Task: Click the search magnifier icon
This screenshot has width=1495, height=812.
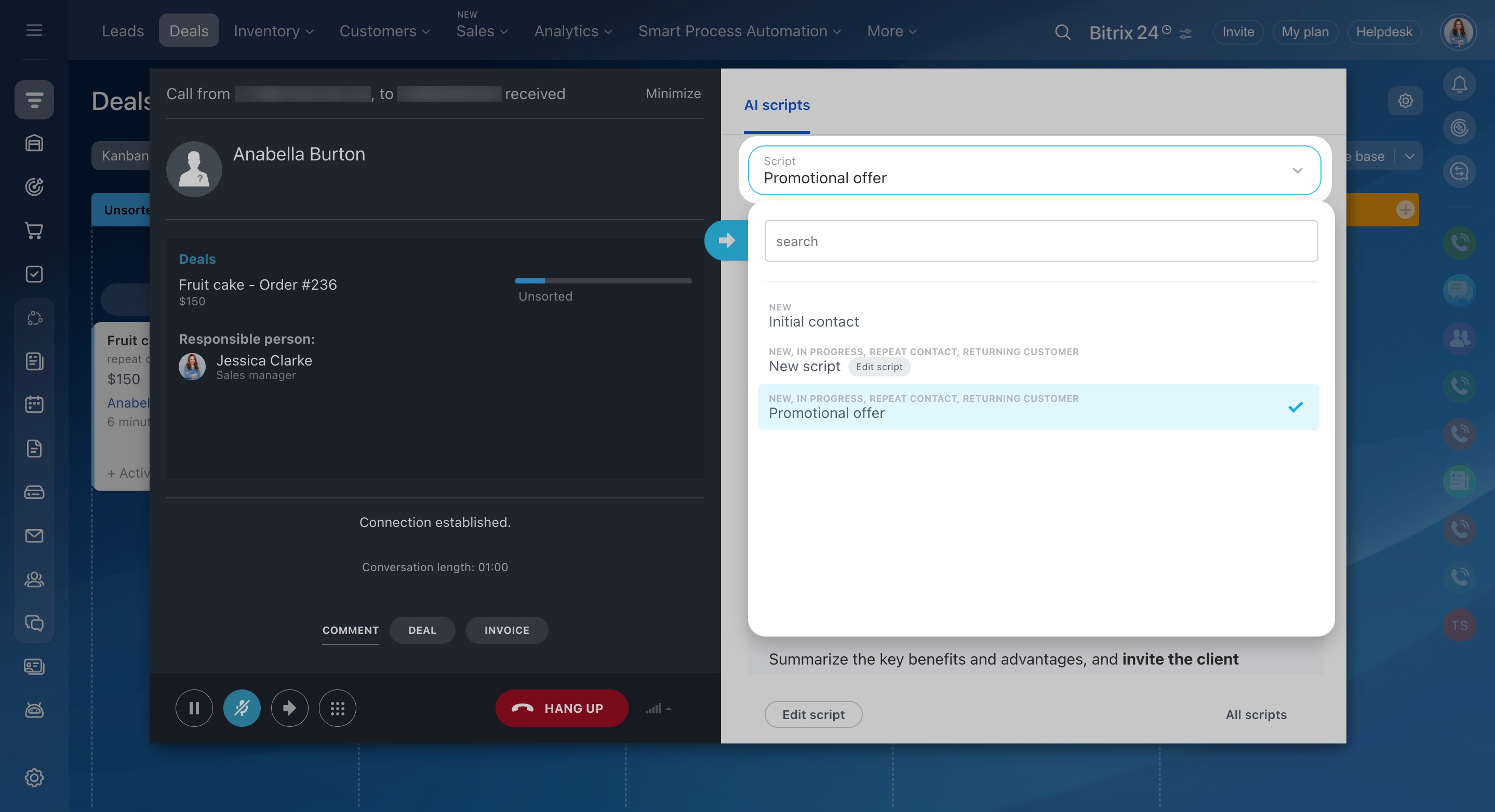Action: pyautogui.click(x=1062, y=32)
